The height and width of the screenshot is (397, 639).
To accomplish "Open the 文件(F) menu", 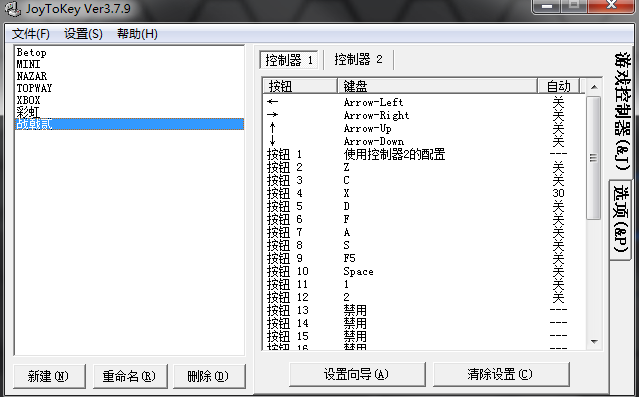I will [x=31, y=34].
